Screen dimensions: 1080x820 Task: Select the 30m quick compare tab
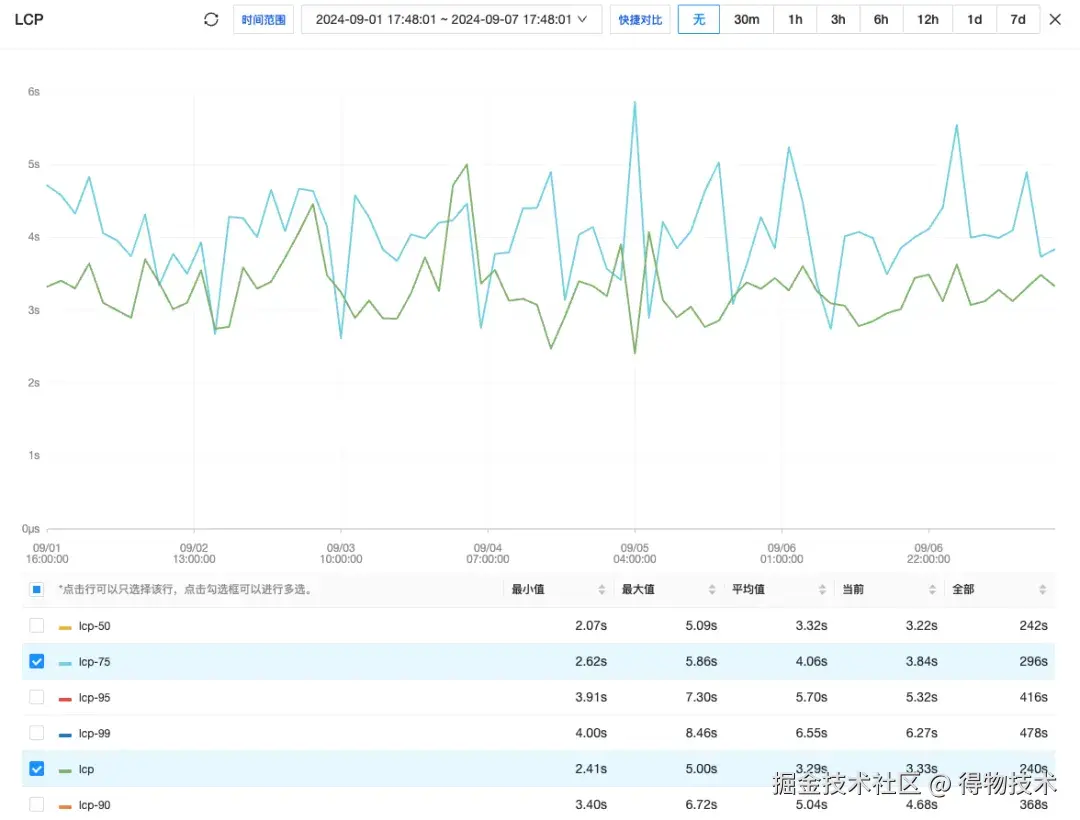[x=746, y=20]
